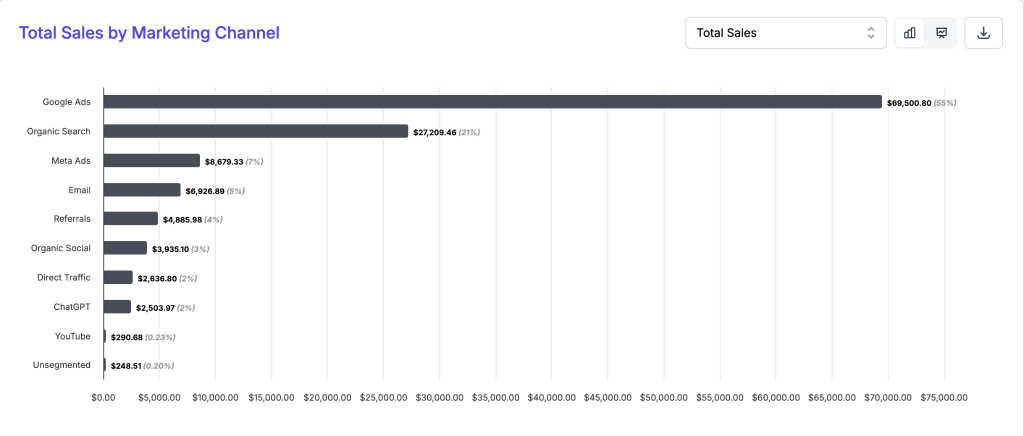Click the $27,209.46 value label
The image size is (1024, 436).
coord(435,132)
